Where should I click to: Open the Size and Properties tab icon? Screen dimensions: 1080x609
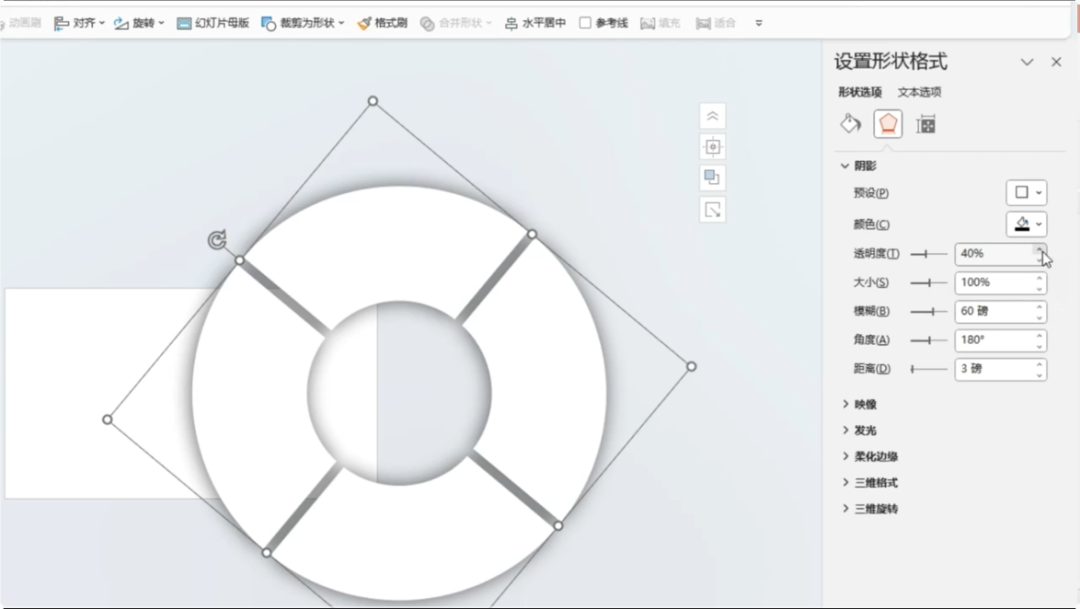click(x=925, y=125)
